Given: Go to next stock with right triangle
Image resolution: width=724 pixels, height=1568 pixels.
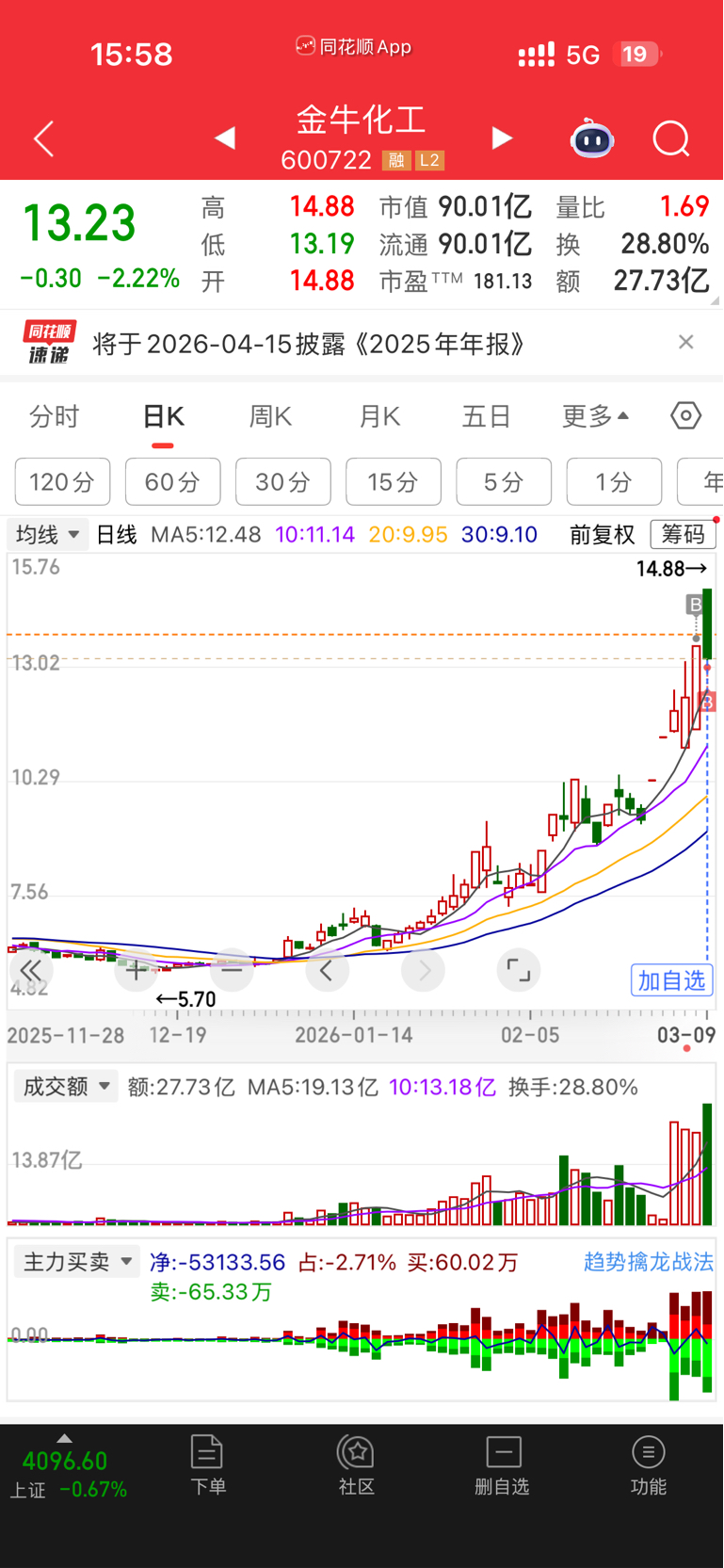Looking at the screenshot, I should coord(503,138).
